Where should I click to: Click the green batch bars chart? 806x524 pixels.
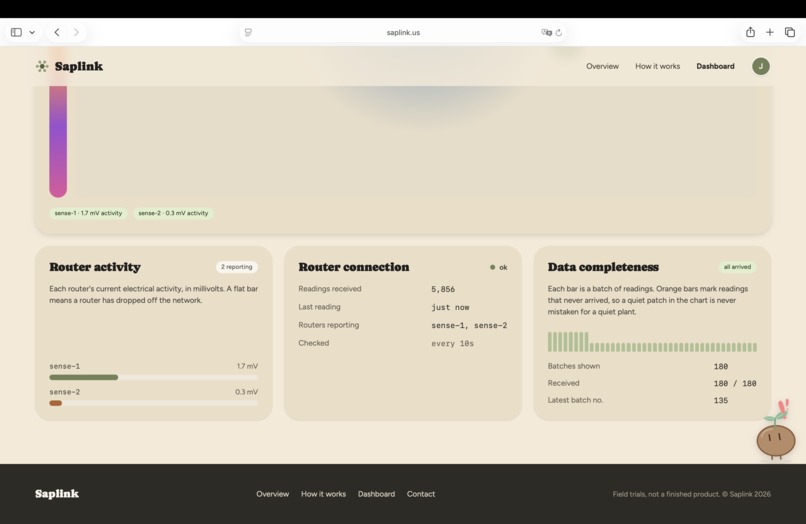point(652,342)
